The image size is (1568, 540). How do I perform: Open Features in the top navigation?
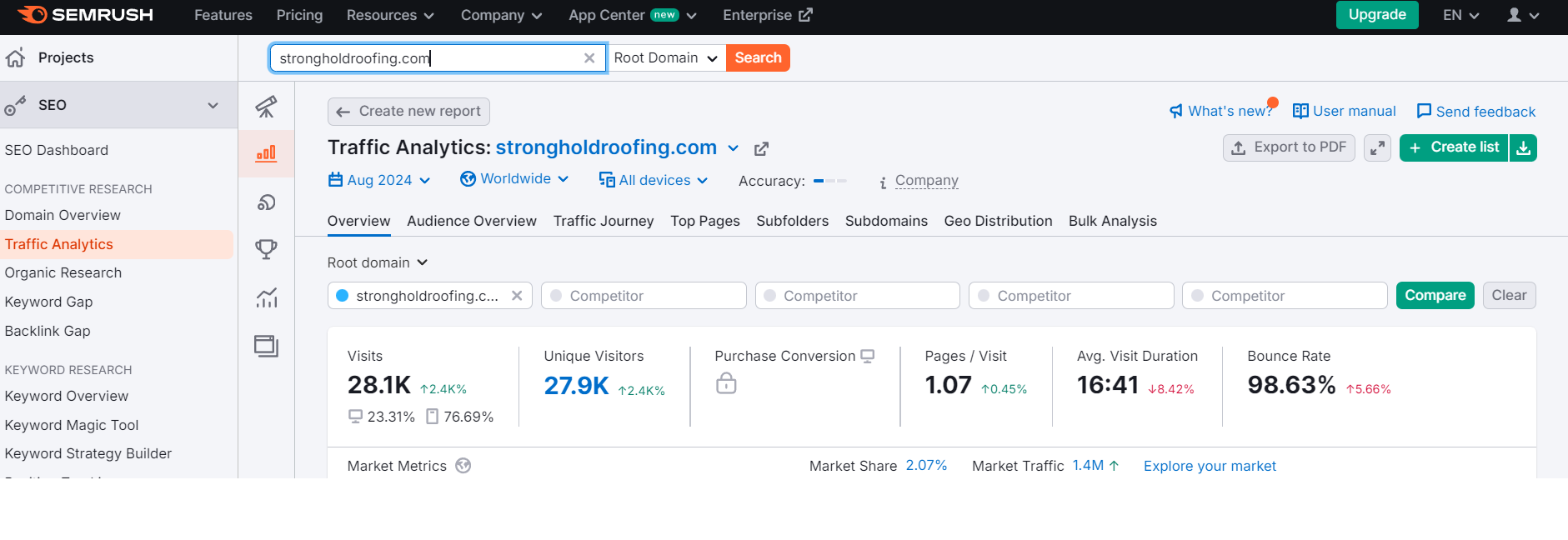[223, 15]
